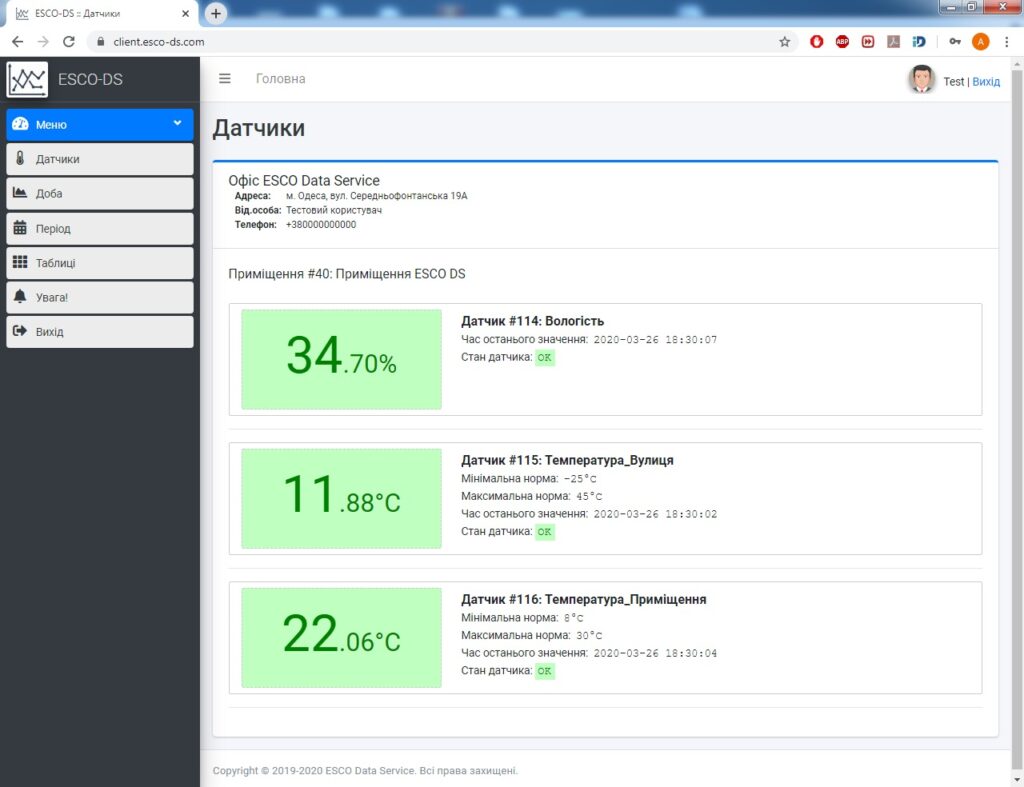This screenshot has width=1024, height=787.
Task: Click the thermometer icon next to Датчики
Action: pyautogui.click(x=20, y=158)
